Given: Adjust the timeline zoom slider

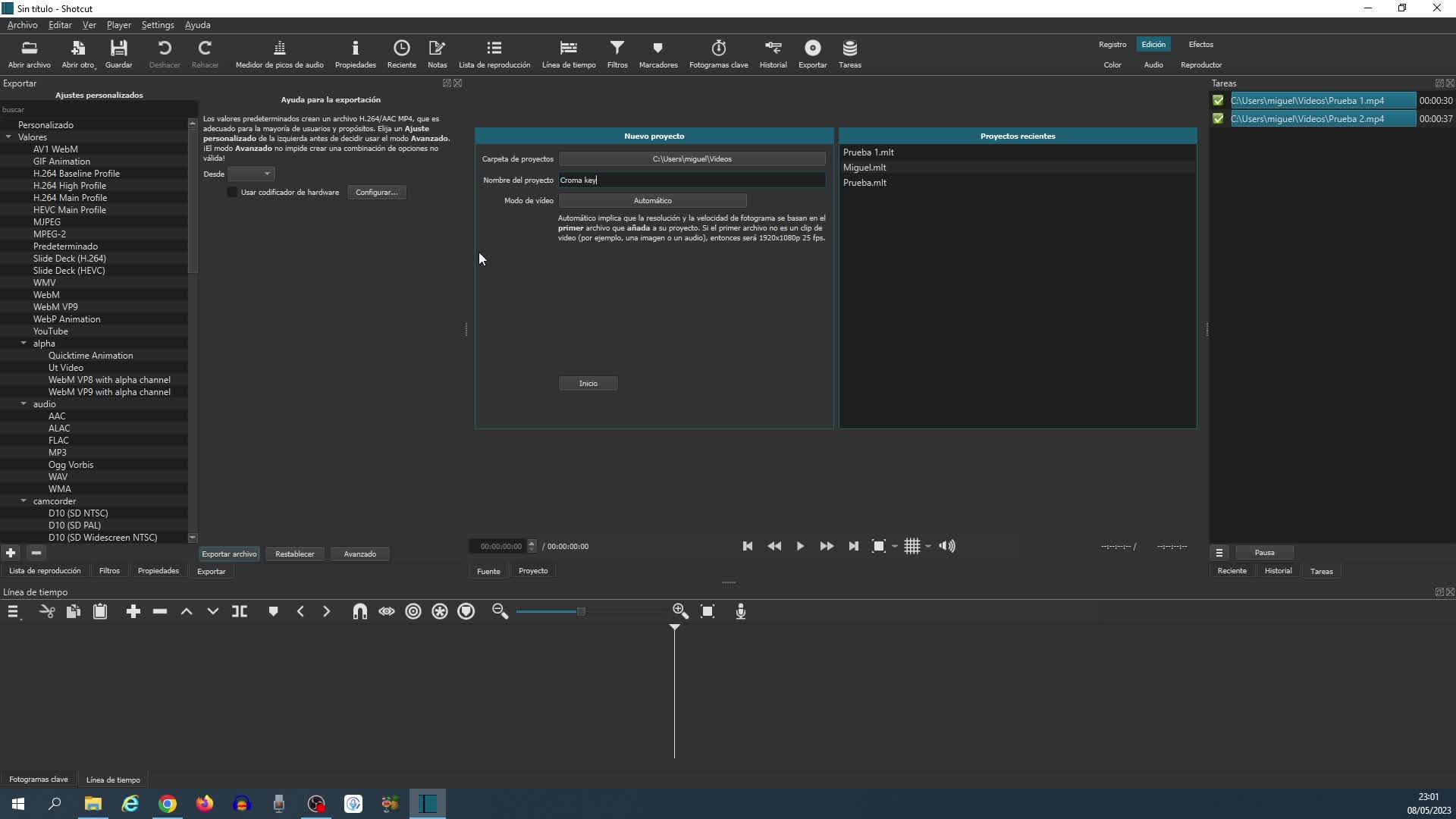Looking at the screenshot, I should [x=581, y=612].
